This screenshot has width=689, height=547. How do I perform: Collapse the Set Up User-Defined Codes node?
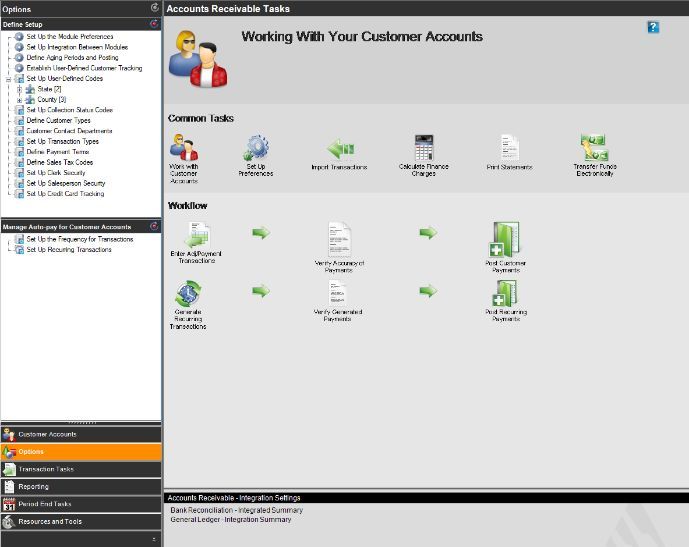click(x=8, y=78)
